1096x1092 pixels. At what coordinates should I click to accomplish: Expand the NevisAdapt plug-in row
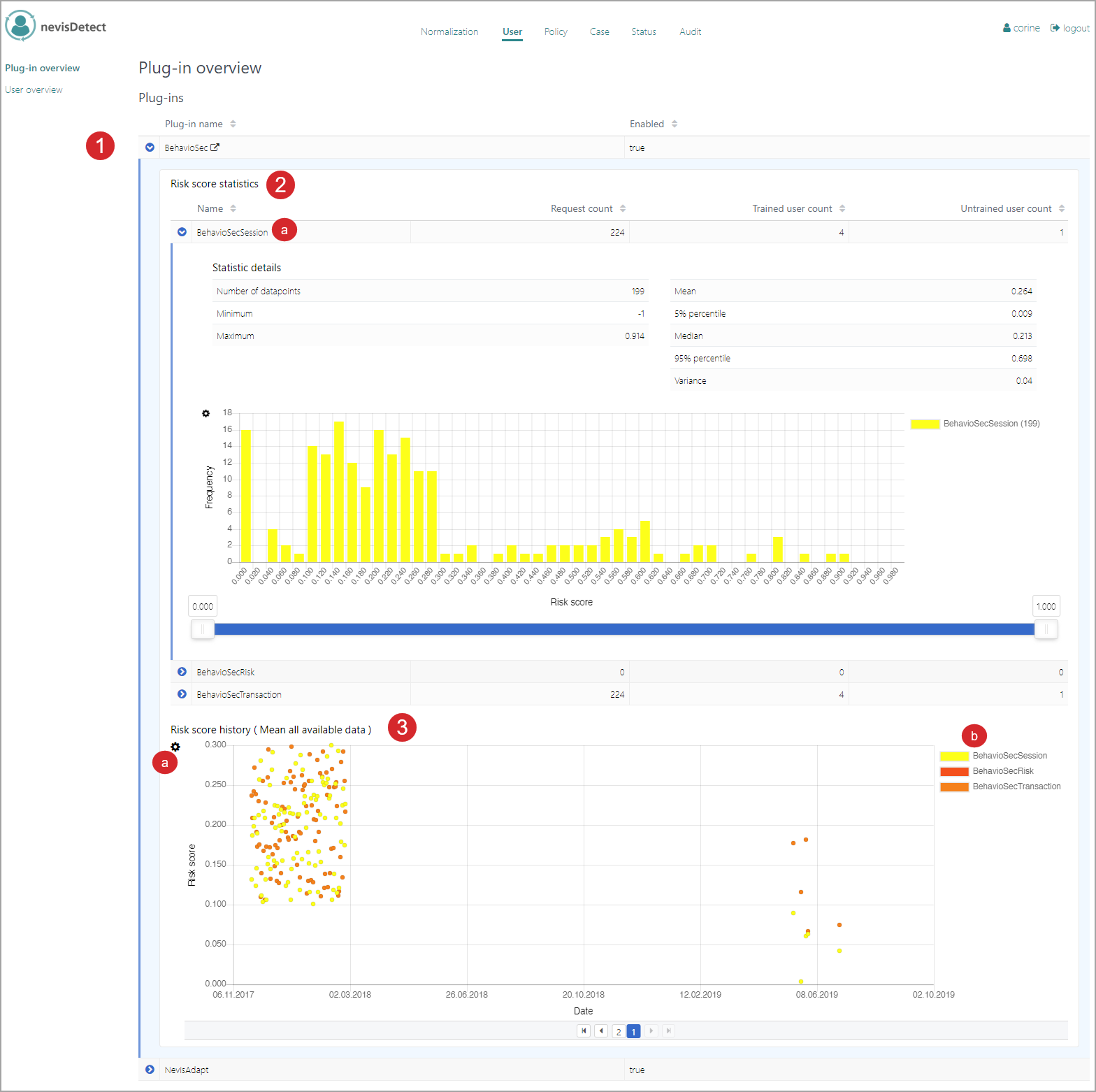pos(150,1070)
